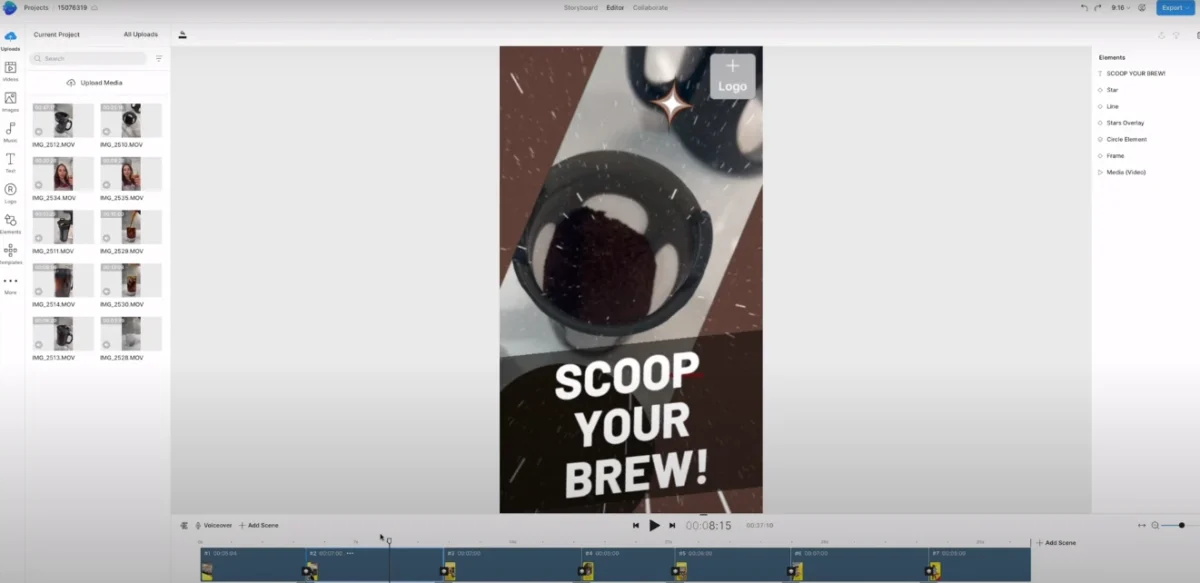
Task: Skip to previous scene
Action: (635, 525)
